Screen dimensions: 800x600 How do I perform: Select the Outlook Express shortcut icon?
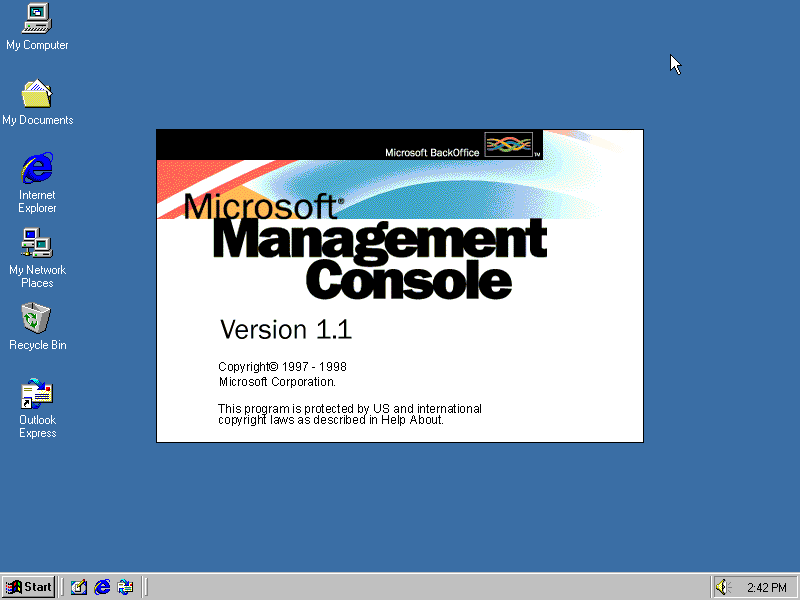pos(37,393)
